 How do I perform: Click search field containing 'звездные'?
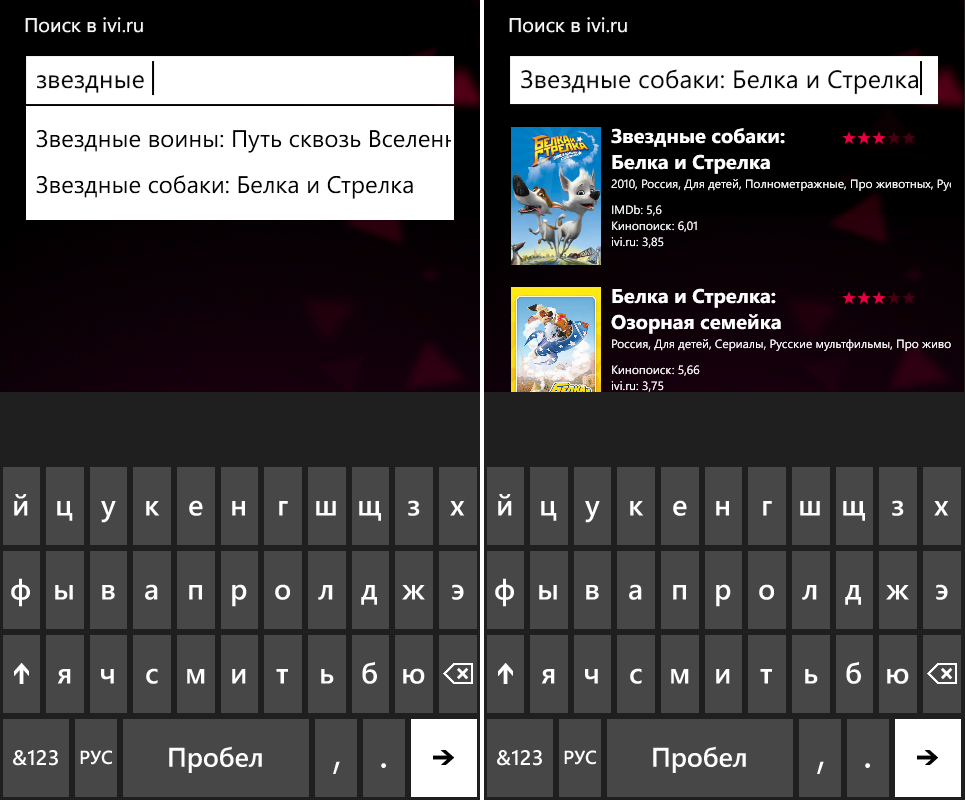pyautogui.click(x=240, y=80)
